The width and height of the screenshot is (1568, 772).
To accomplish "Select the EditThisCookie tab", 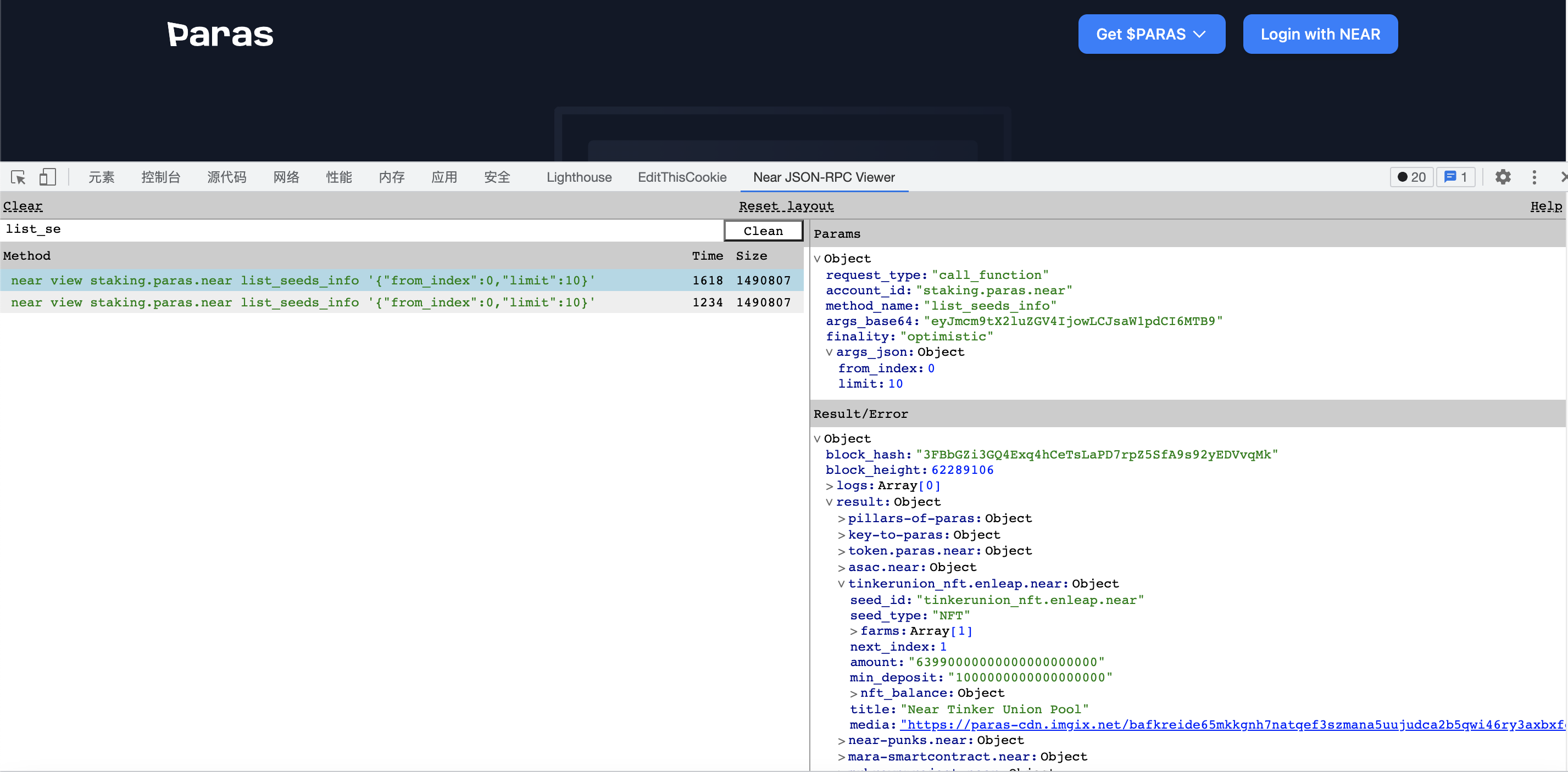I will pyautogui.click(x=682, y=177).
